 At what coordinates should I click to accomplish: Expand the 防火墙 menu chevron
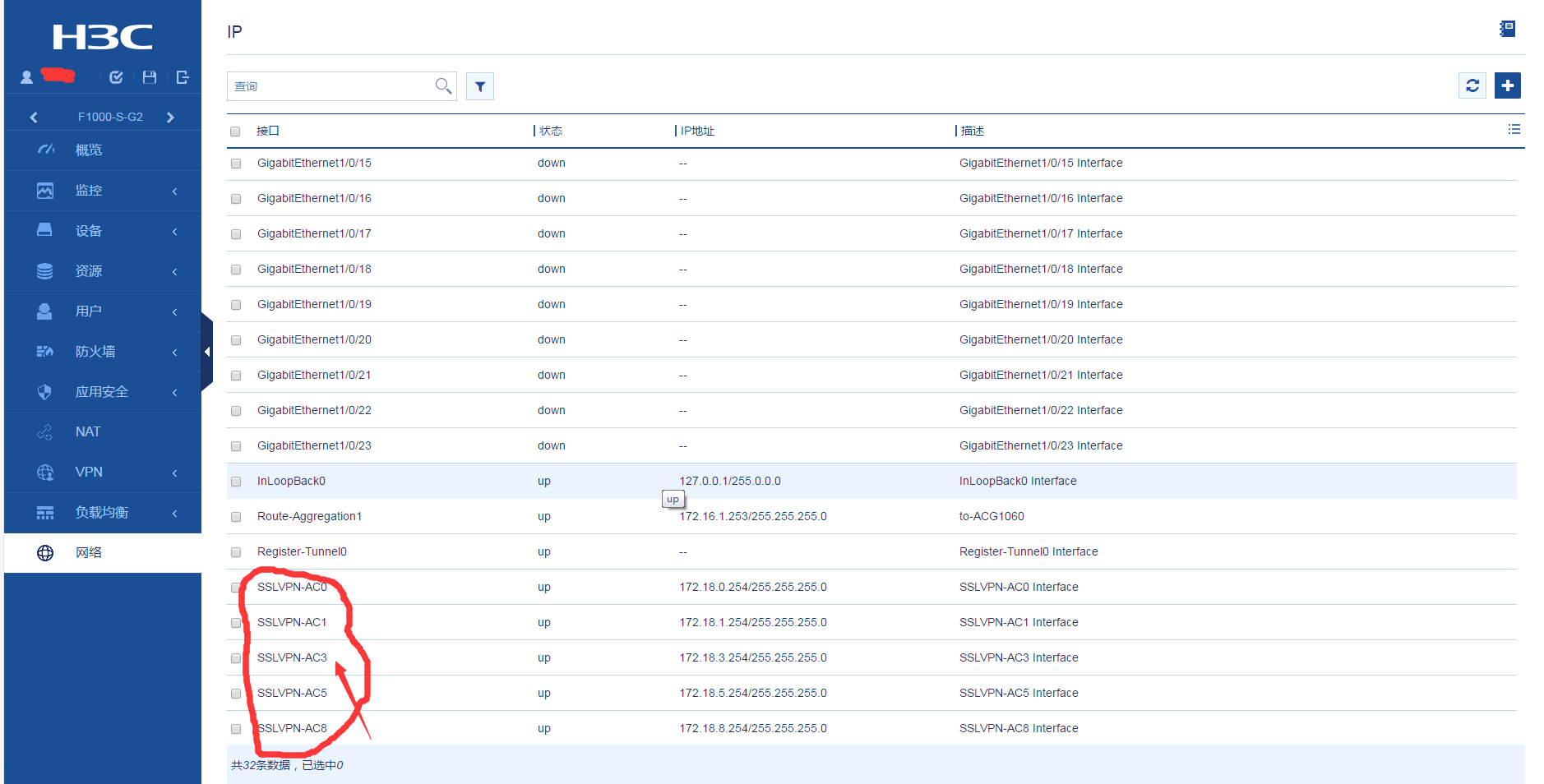click(x=174, y=352)
